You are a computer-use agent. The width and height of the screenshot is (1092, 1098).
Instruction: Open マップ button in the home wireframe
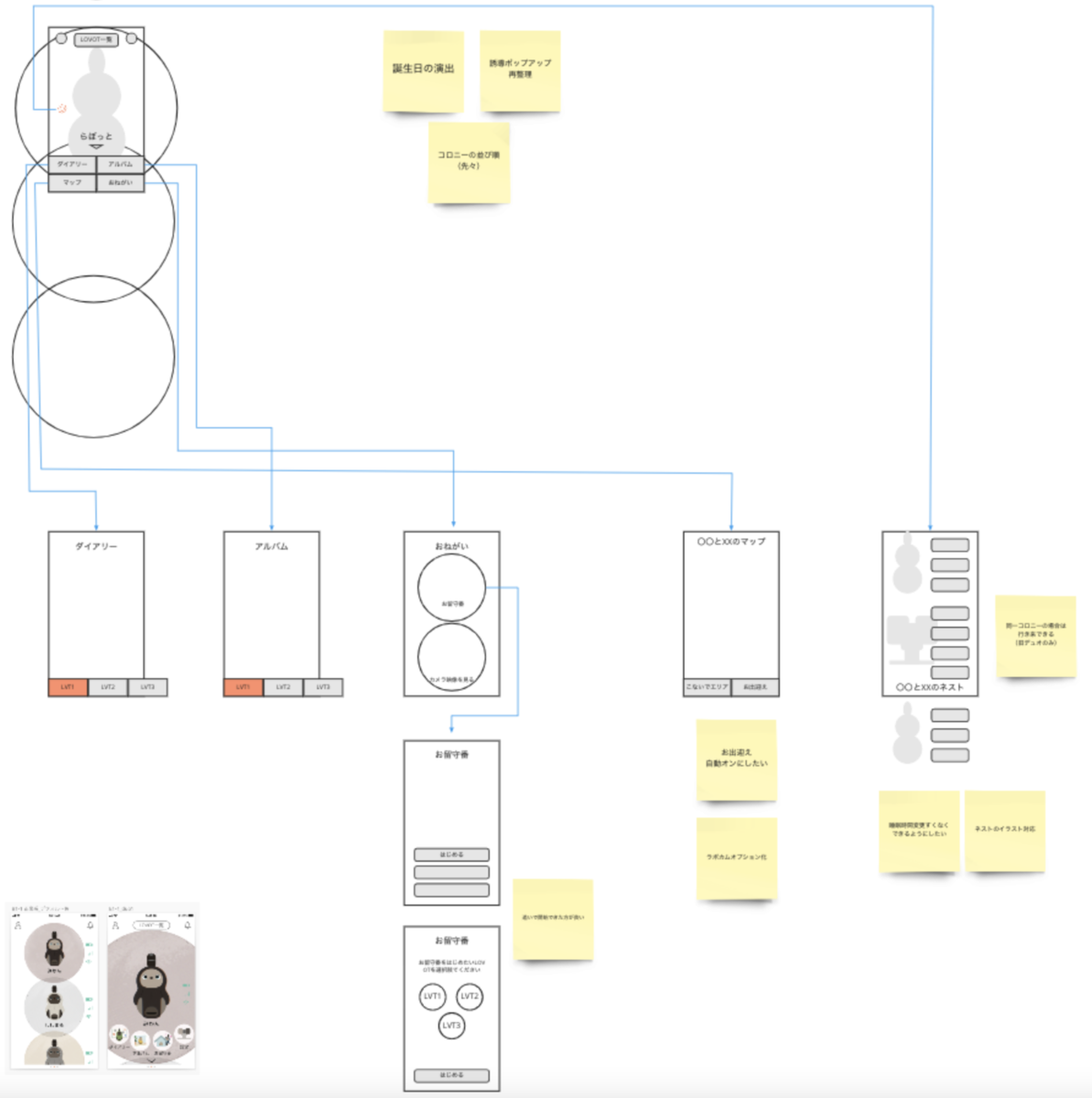(x=72, y=183)
